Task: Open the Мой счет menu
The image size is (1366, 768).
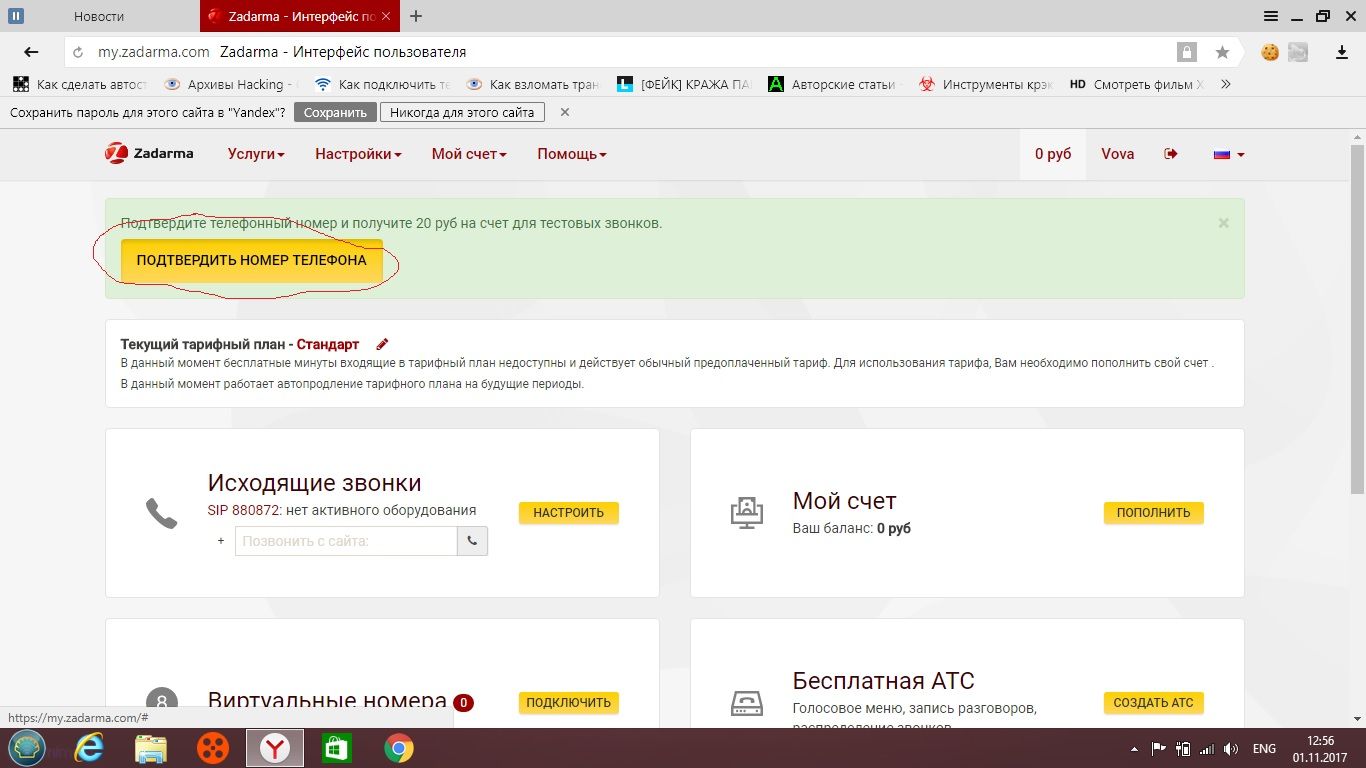Action: pyautogui.click(x=469, y=154)
